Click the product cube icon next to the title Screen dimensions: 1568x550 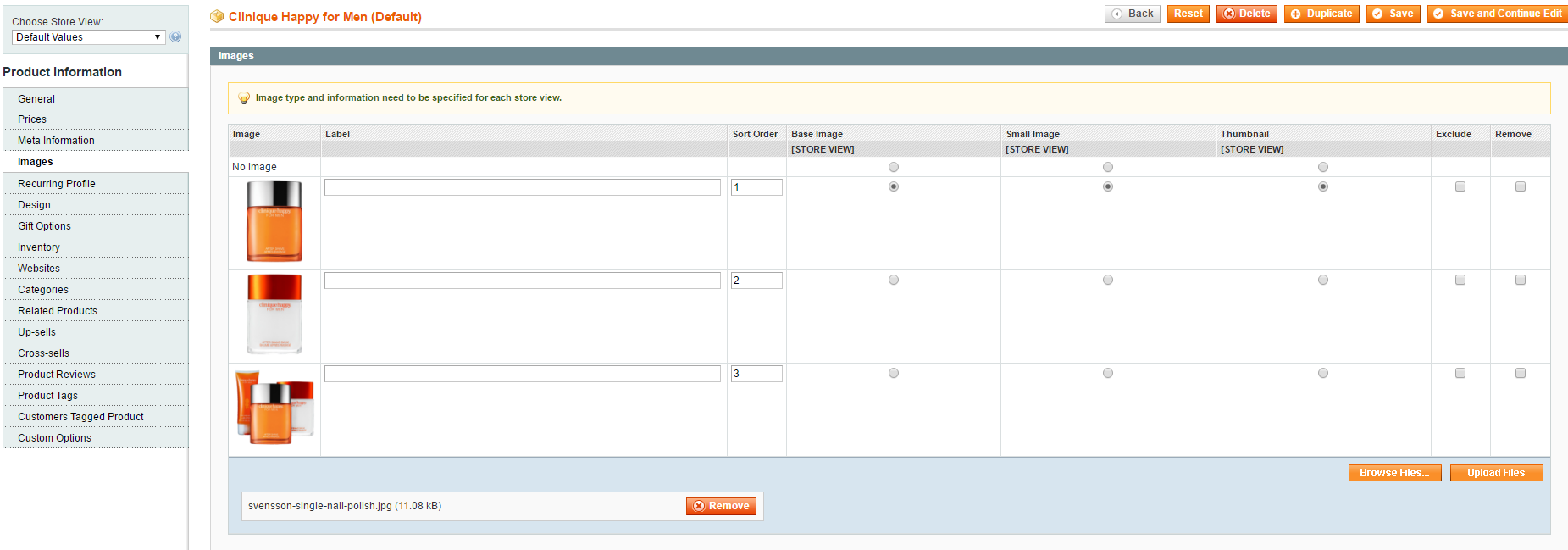[217, 16]
